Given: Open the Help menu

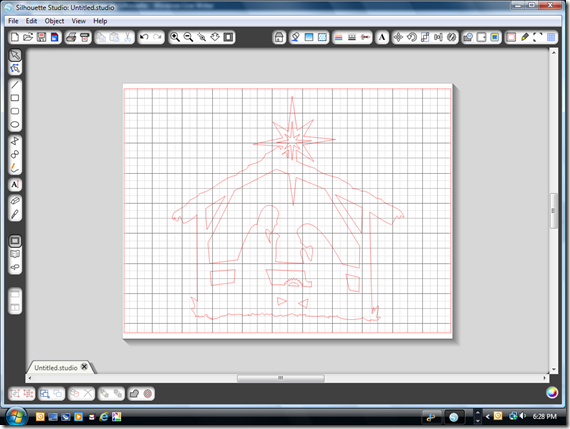Looking at the screenshot, I should pyautogui.click(x=100, y=21).
